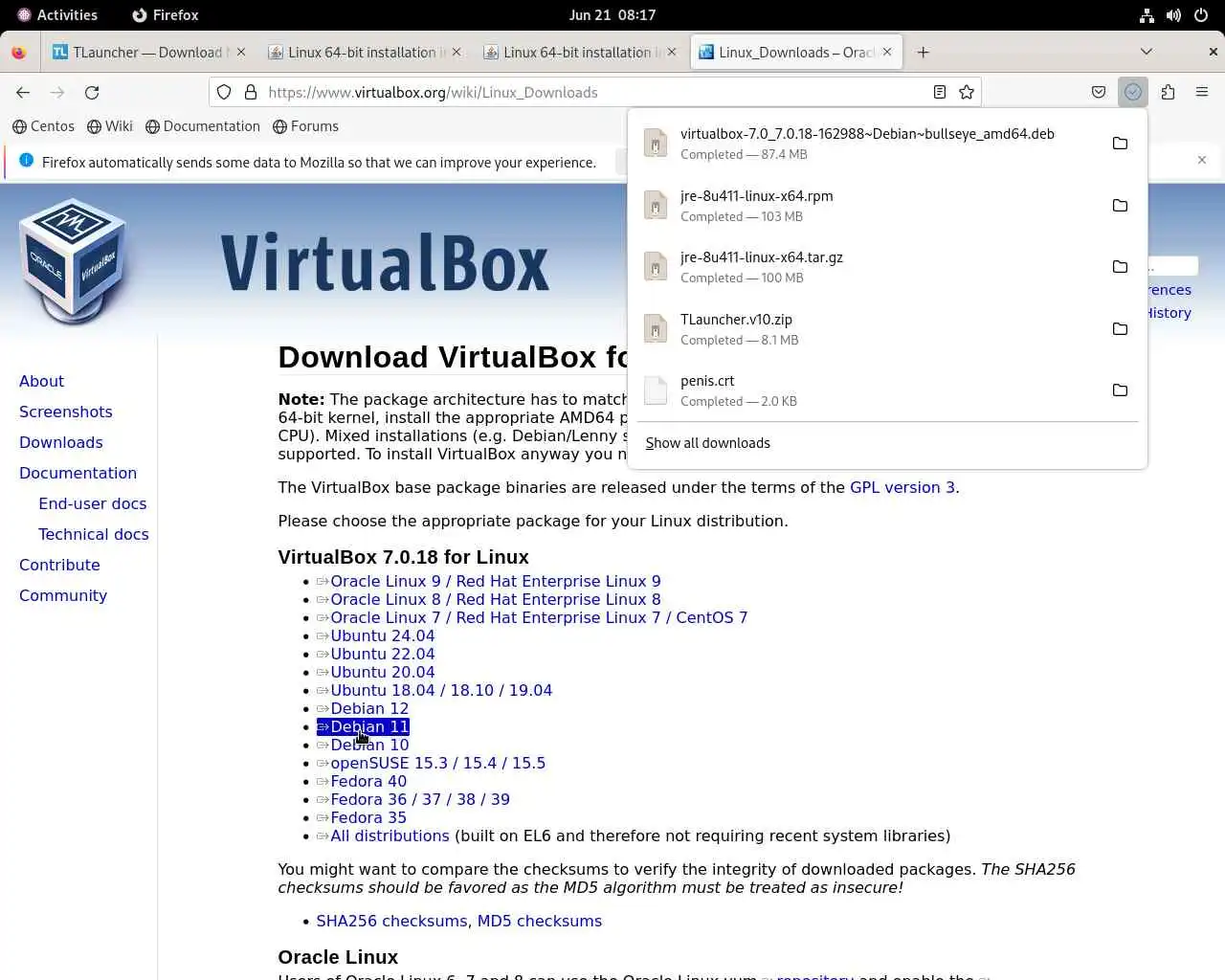The image size is (1225, 980).
Task: Dismiss the Mozilla data notification bar
Action: pos(1202,160)
